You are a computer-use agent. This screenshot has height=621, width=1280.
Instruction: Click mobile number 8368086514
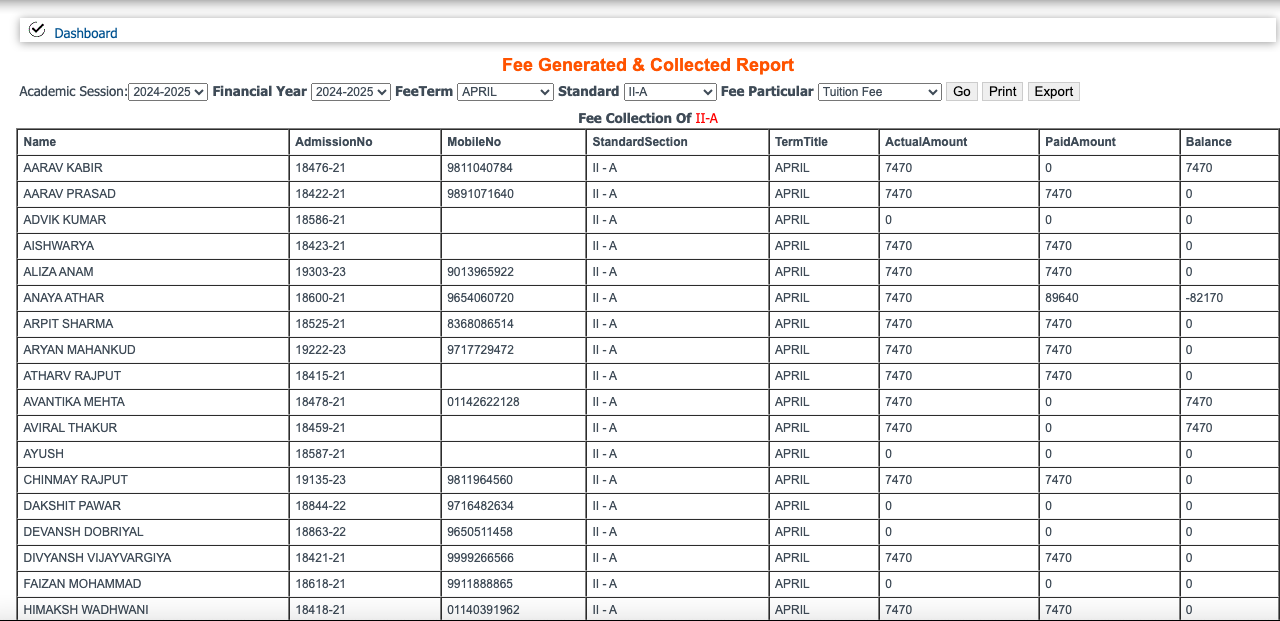[x=480, y=324]
